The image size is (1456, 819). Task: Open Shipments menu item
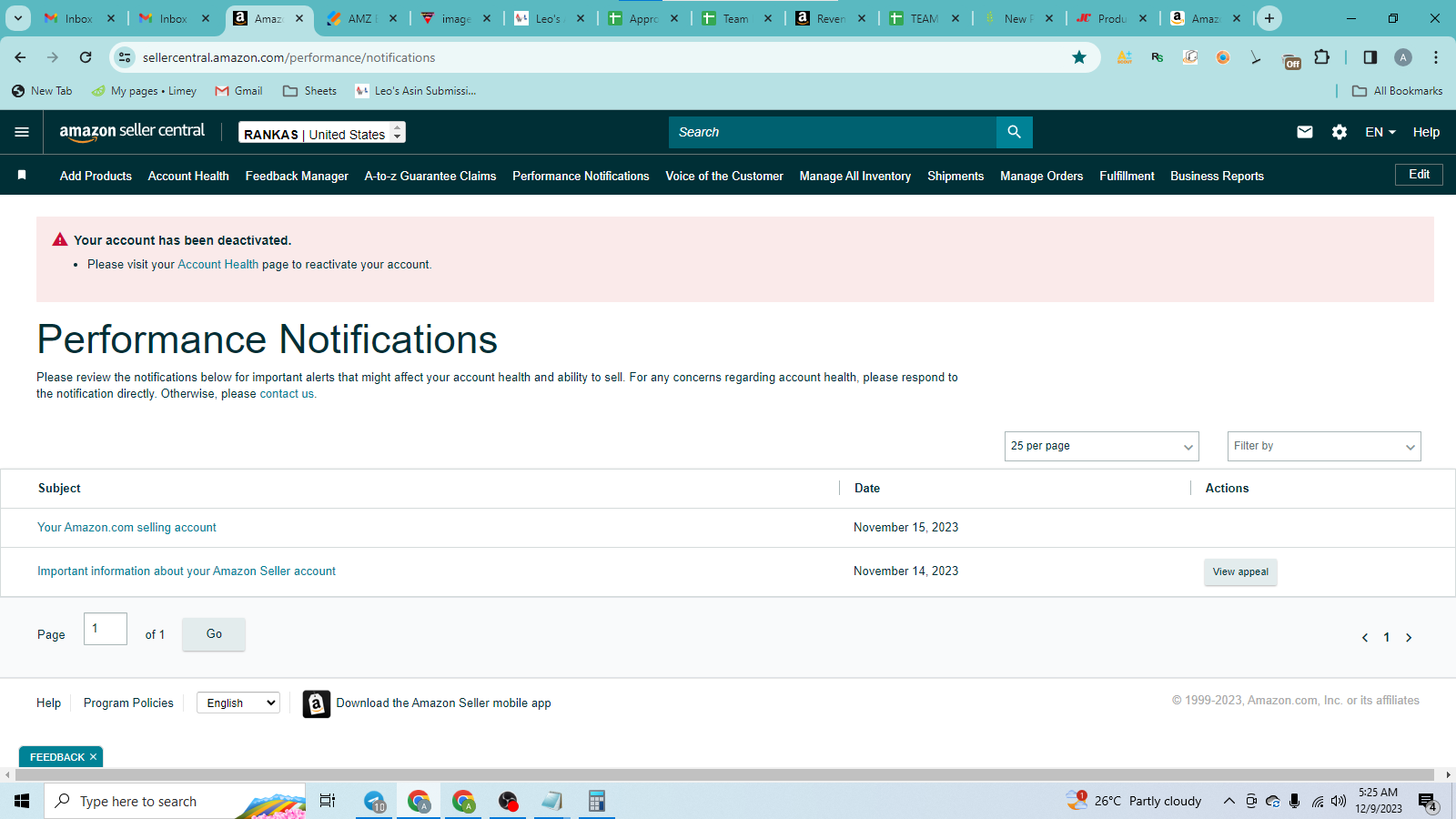click(x=955, y=176)
